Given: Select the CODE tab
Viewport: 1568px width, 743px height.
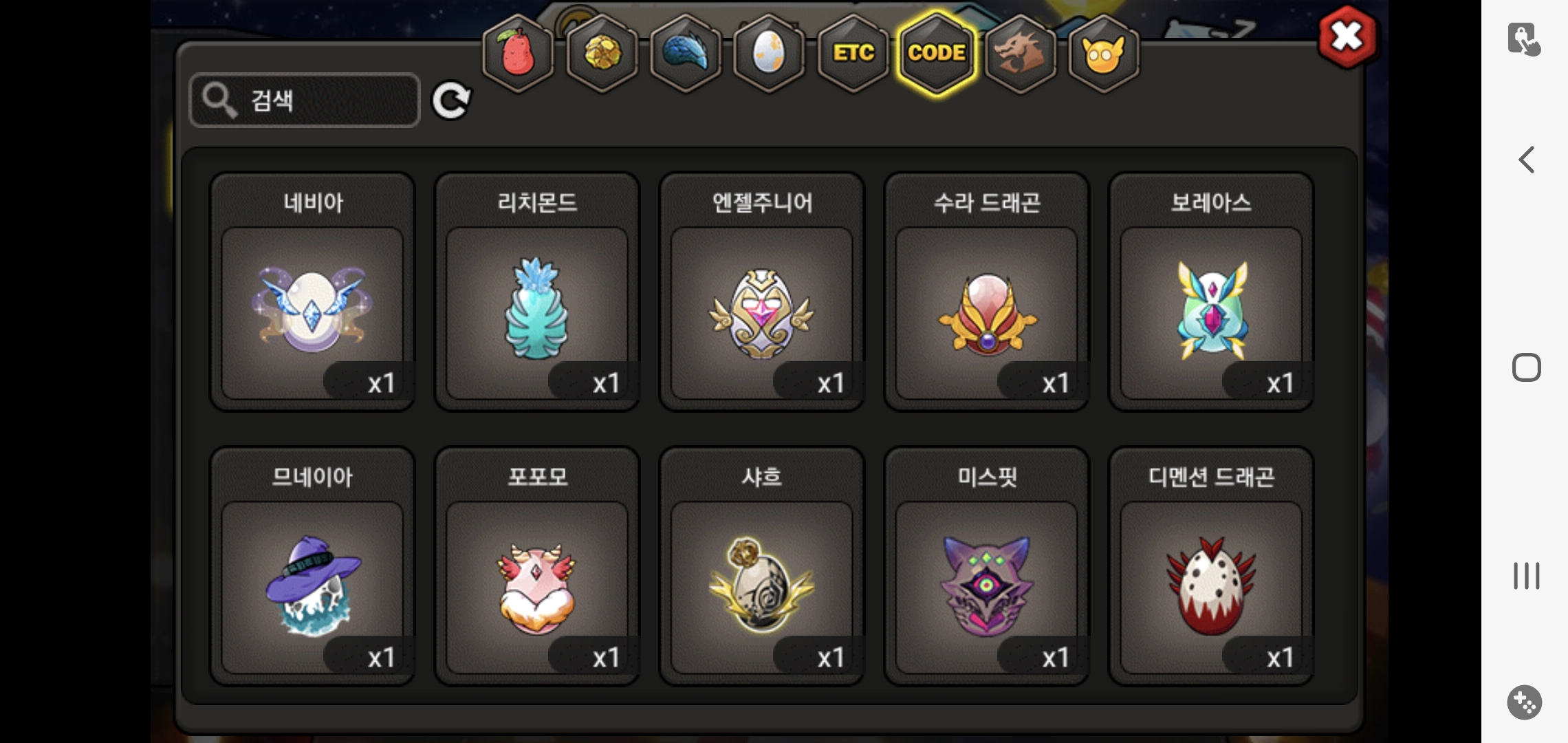Looking at the screenshot, I should (x=937, y=54).
